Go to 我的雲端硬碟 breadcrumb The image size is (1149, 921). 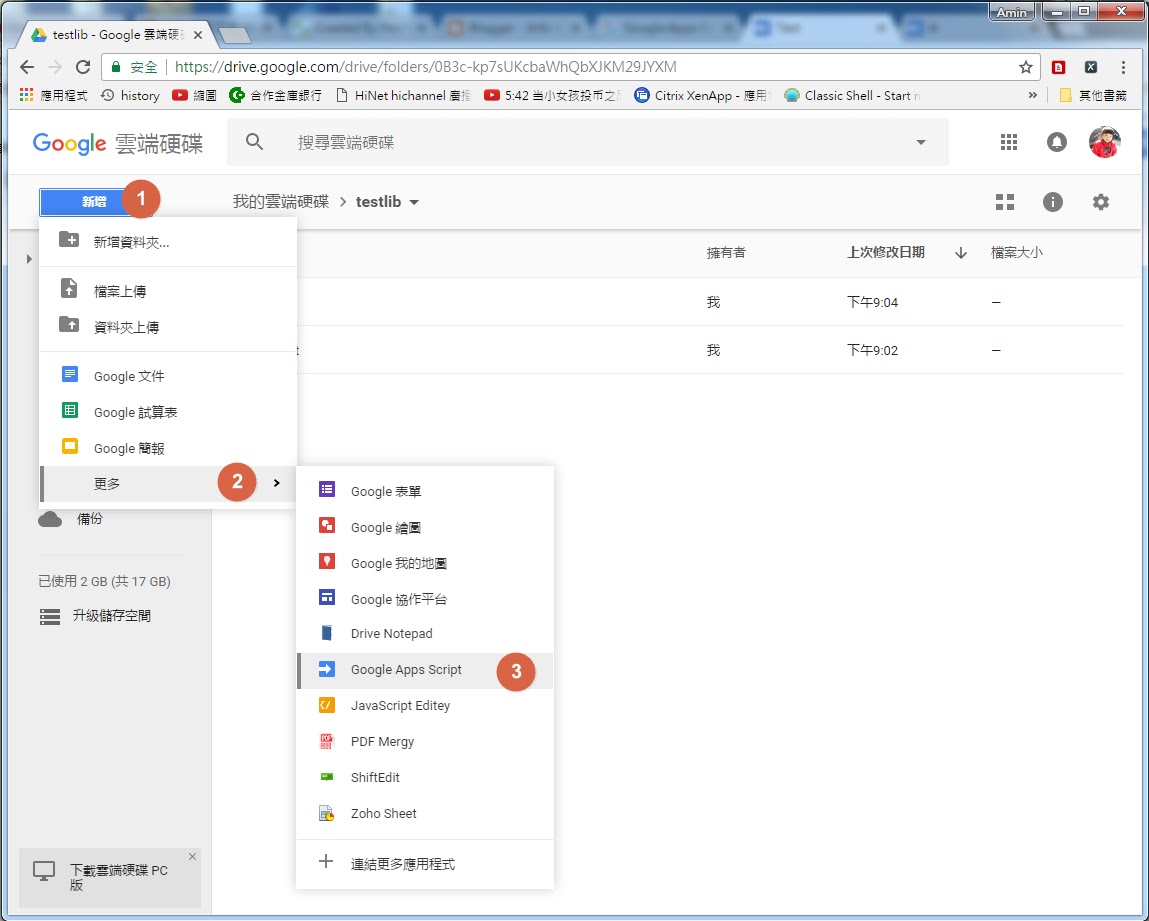coord(281,201)
